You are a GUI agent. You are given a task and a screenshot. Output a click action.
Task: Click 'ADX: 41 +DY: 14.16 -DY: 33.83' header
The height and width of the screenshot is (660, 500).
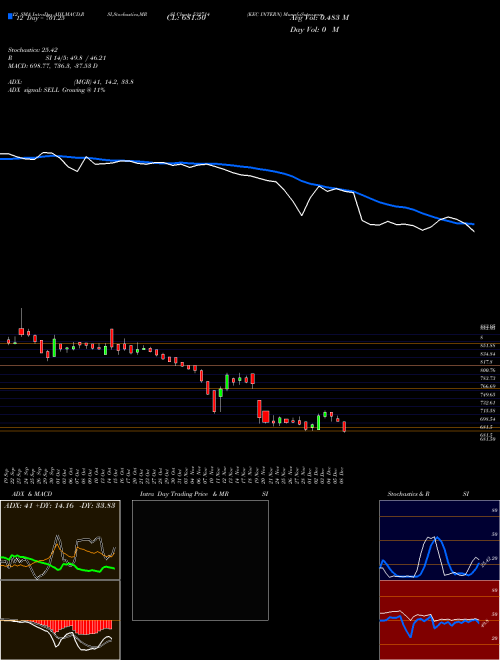(60, 505)
